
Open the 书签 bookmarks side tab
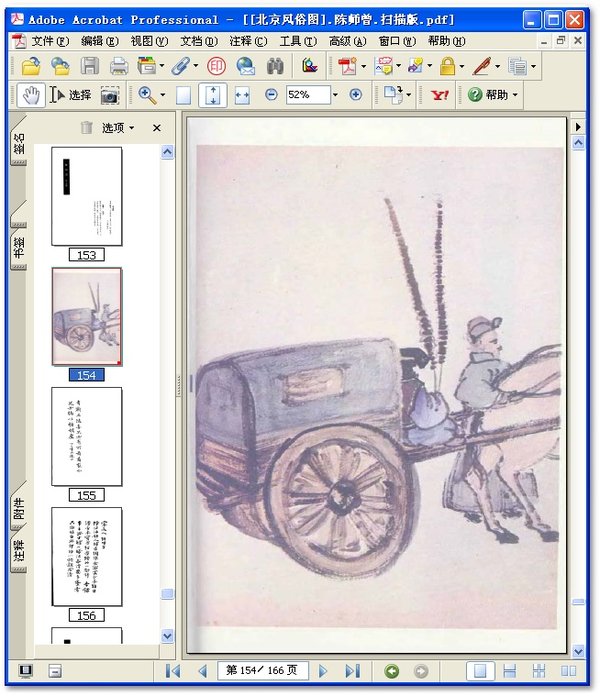(x=19, y=247)
